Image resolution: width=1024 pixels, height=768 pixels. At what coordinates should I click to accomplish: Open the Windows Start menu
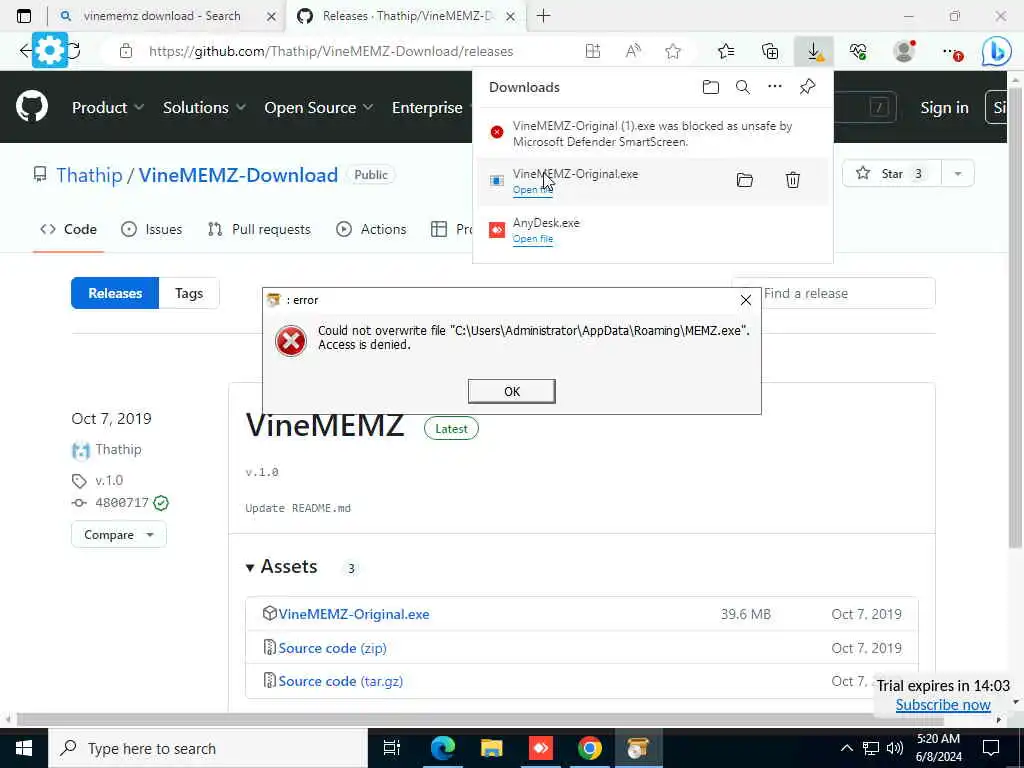tap(24, 748)
